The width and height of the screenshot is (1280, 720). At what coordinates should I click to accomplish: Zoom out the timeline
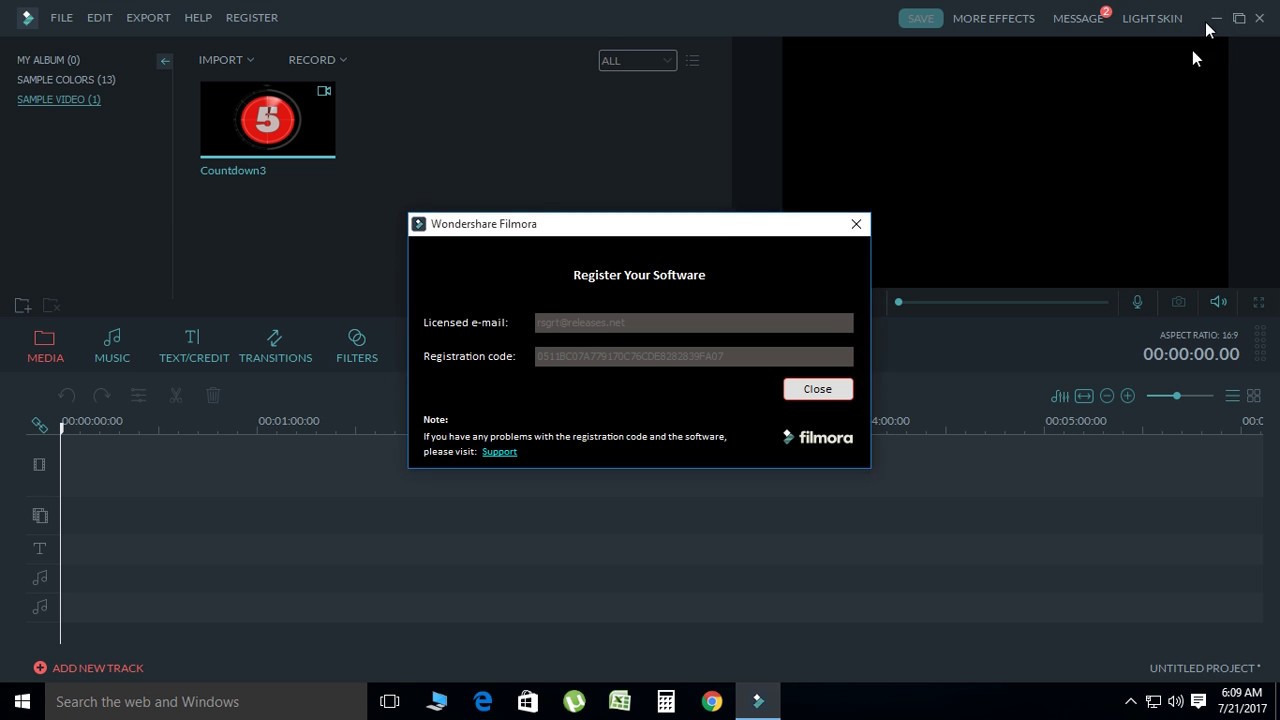point(1107,396)
